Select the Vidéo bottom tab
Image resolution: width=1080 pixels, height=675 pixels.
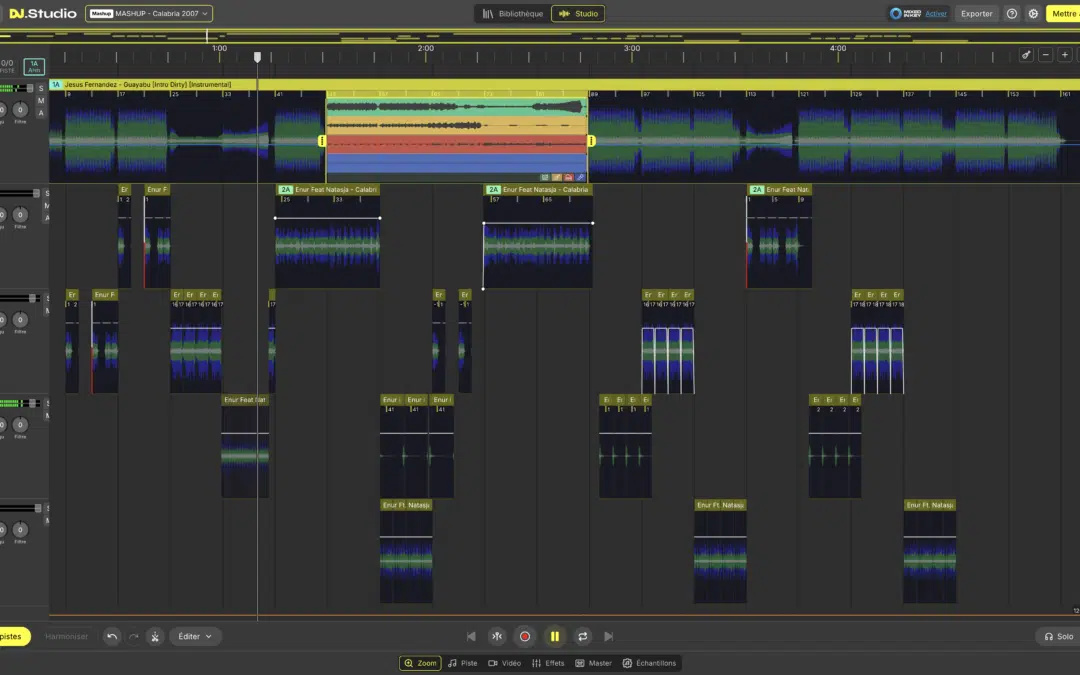(505, 663)
